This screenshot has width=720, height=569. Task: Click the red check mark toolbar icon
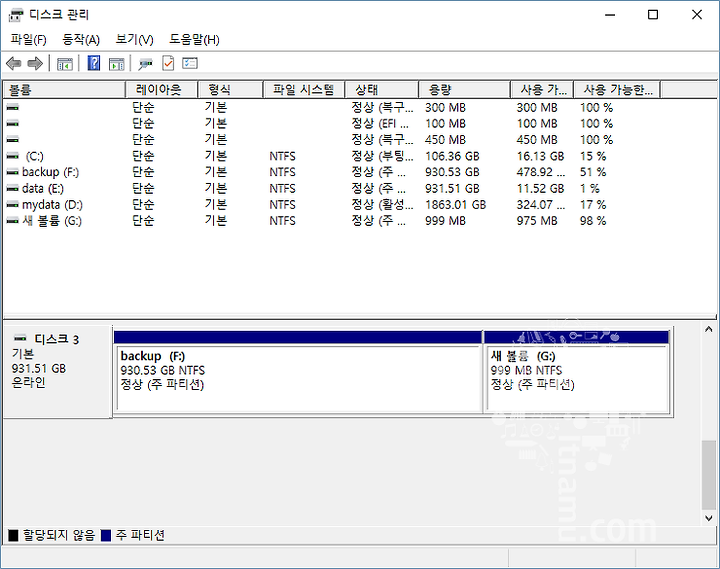click(x=168, y=63)
